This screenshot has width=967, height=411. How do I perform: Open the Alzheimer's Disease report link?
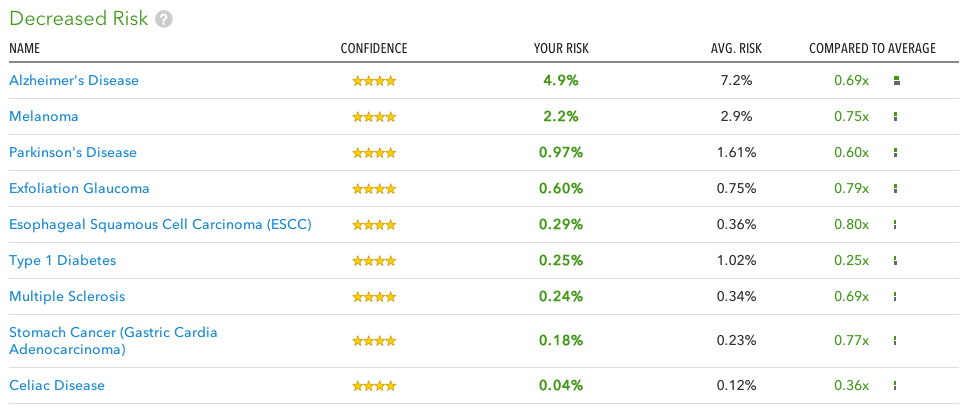(74, 80)
